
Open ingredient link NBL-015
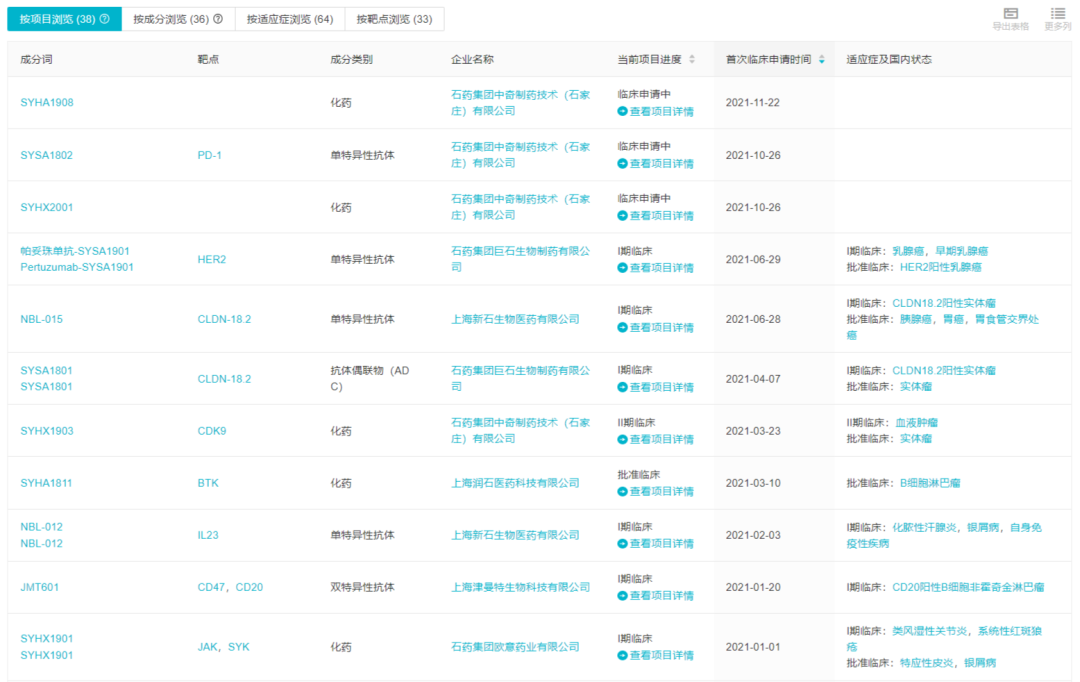coord(41,320)
